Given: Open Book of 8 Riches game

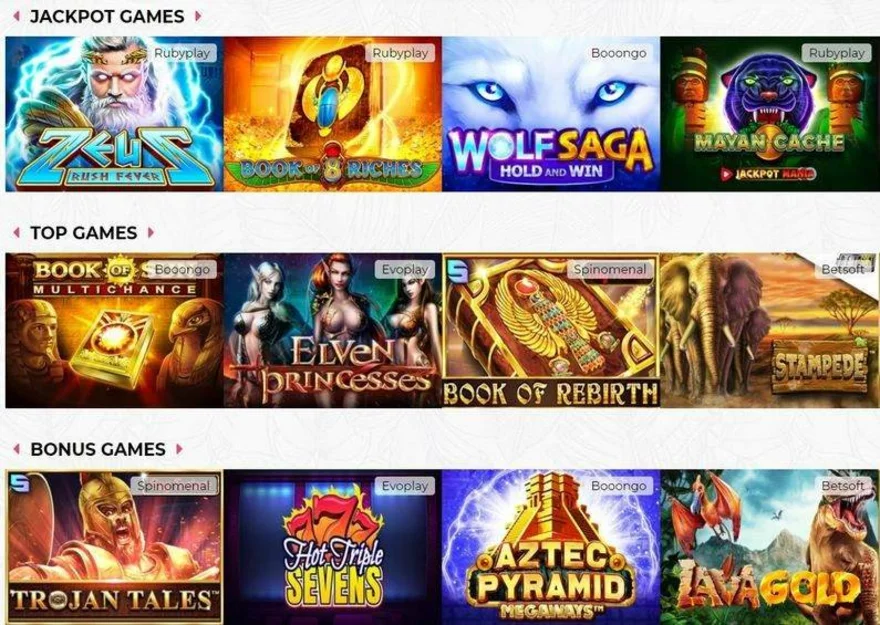Looking at the screenshot, I should 333,114.
